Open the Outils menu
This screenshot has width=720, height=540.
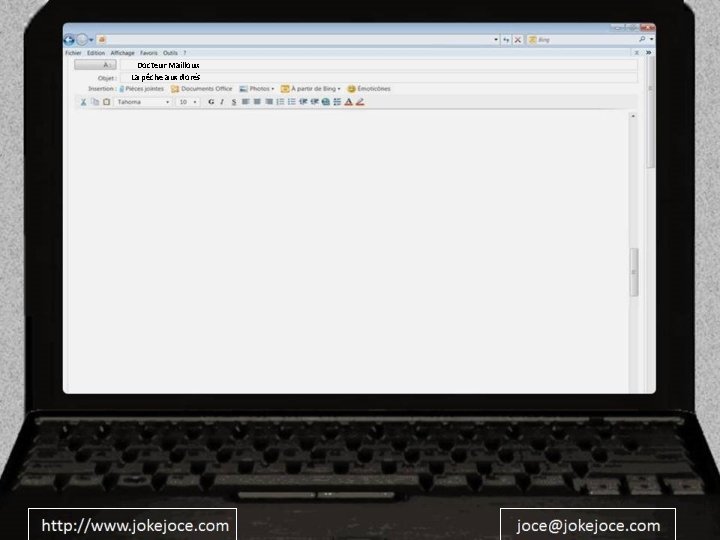click(170, 53)
